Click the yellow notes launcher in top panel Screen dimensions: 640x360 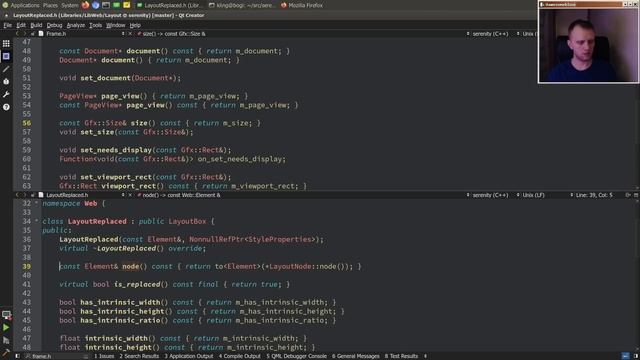[127, 5]
